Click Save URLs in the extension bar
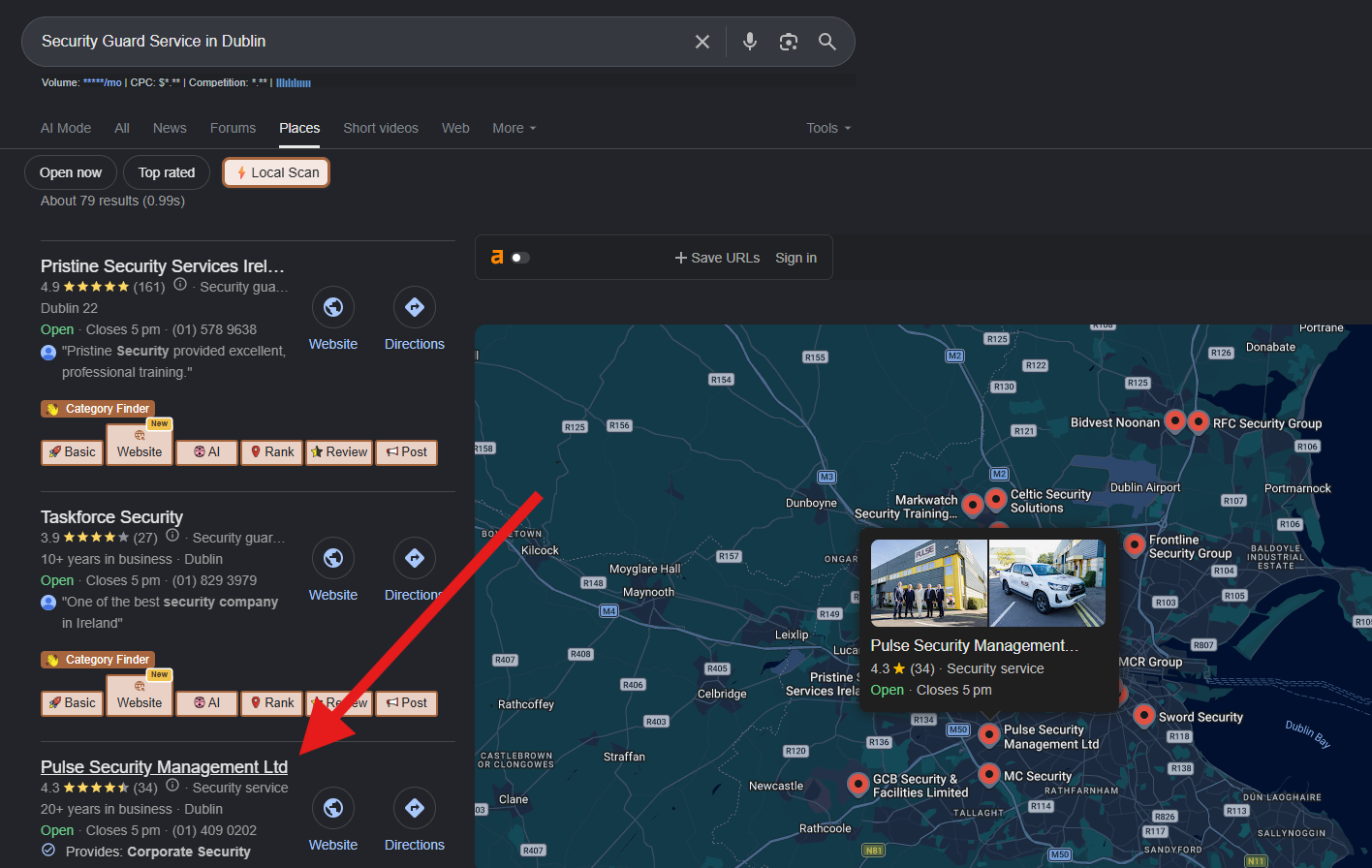Viewport: 1372px width, 868px height. tap(717, 258)
